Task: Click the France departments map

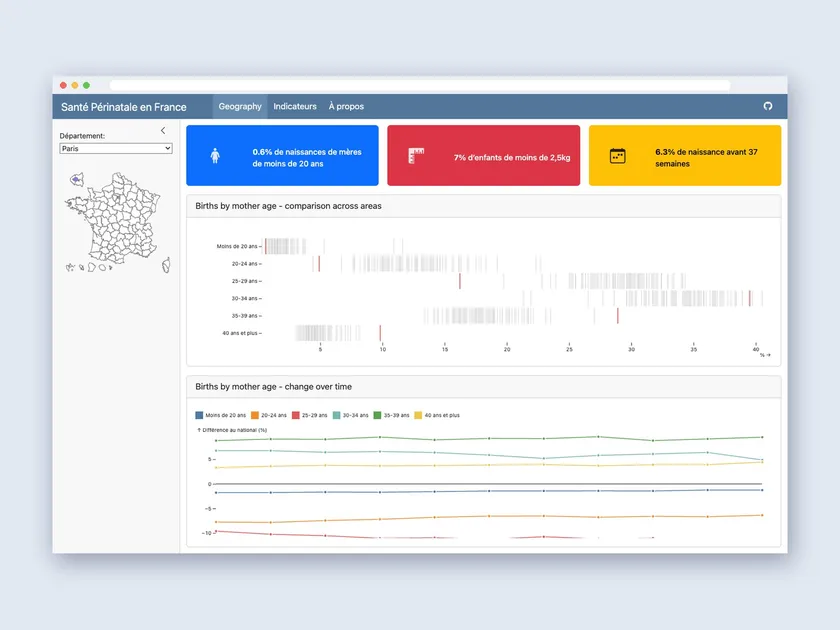Action: [117, 222]
